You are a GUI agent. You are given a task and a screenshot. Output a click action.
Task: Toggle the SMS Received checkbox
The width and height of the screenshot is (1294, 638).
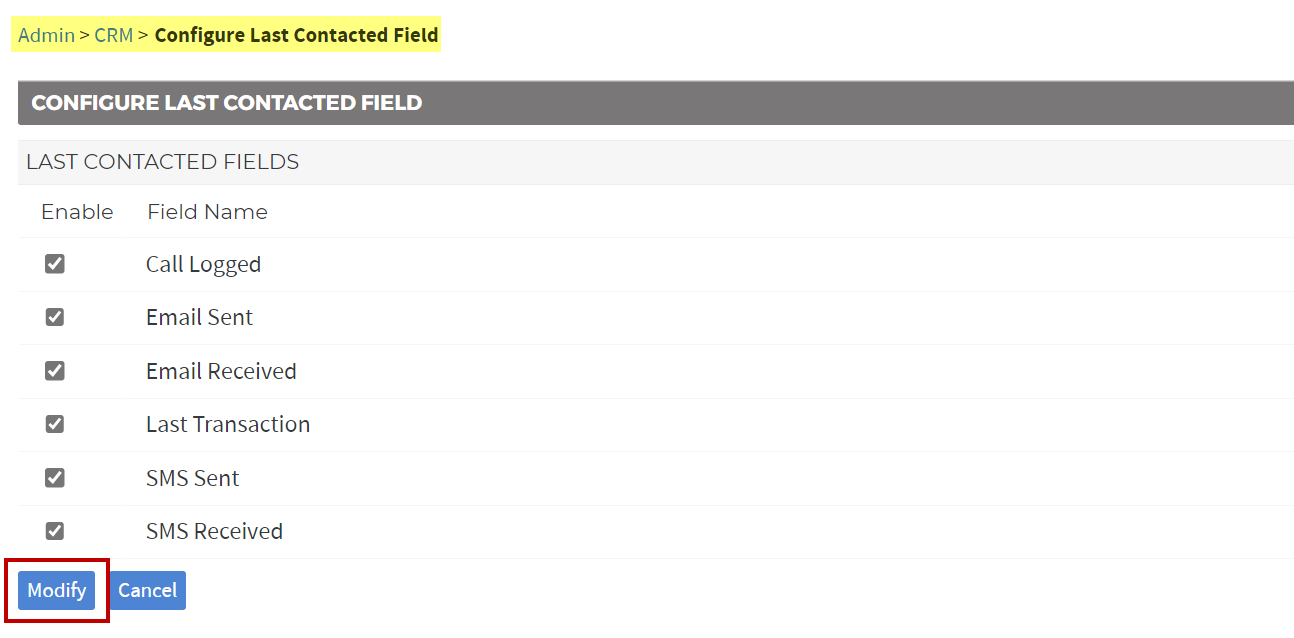55,531
